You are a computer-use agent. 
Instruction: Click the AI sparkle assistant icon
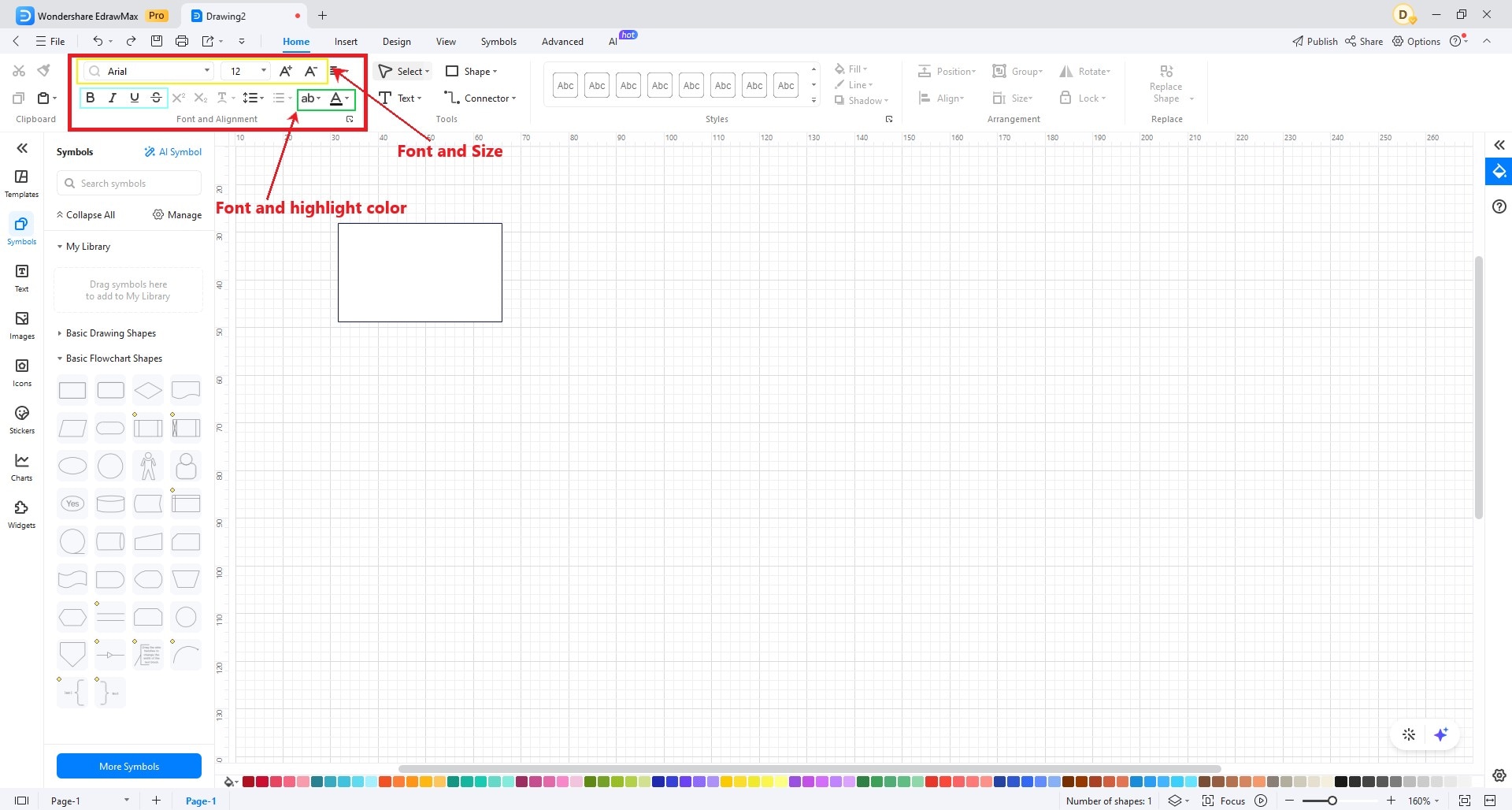tap(1441, 734)
